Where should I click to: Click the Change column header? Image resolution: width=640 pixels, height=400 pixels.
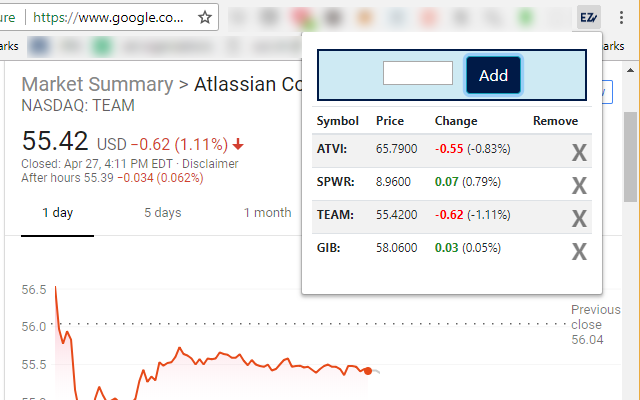tap(456, 121)
